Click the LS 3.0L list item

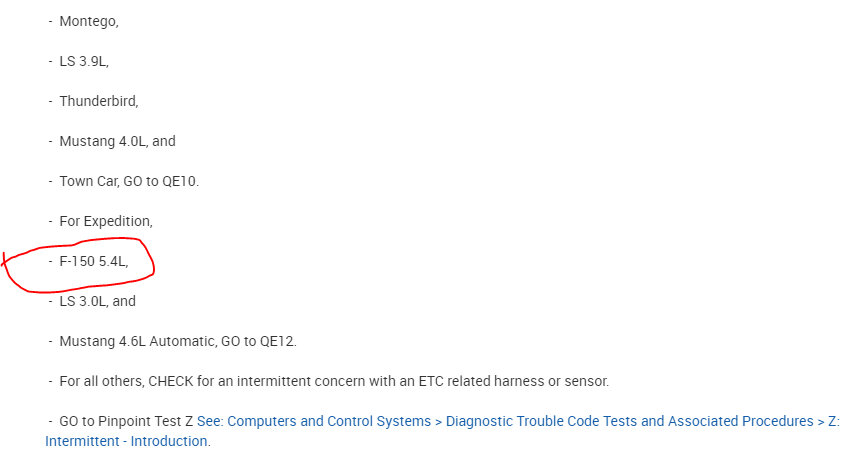click(x=83, y=301)
